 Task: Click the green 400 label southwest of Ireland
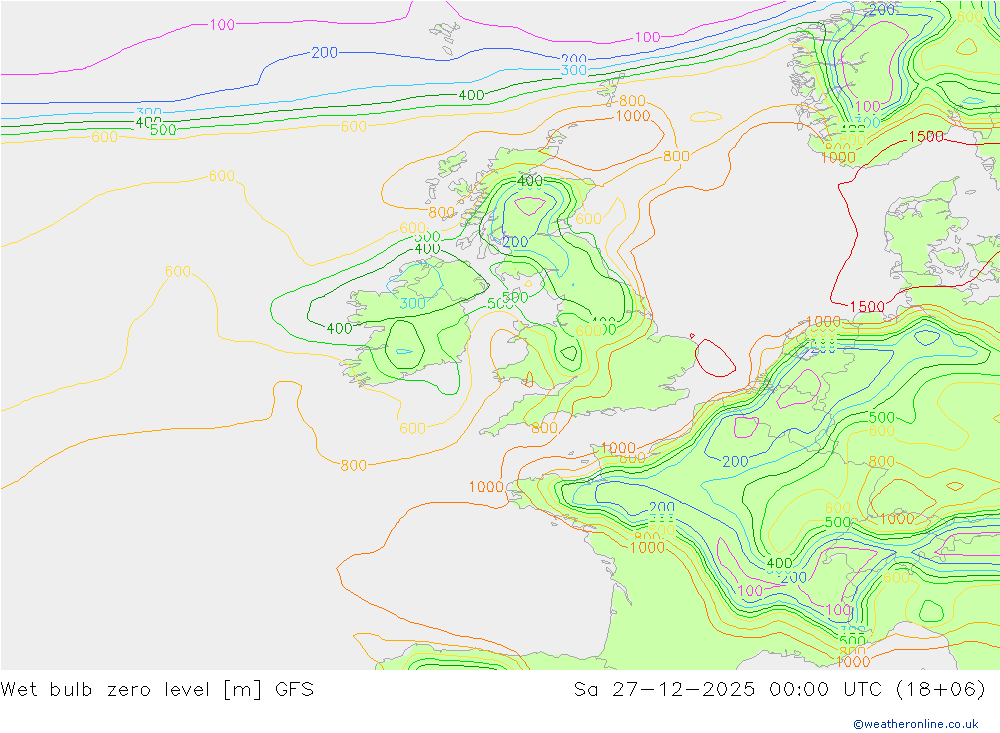[339, 328]
